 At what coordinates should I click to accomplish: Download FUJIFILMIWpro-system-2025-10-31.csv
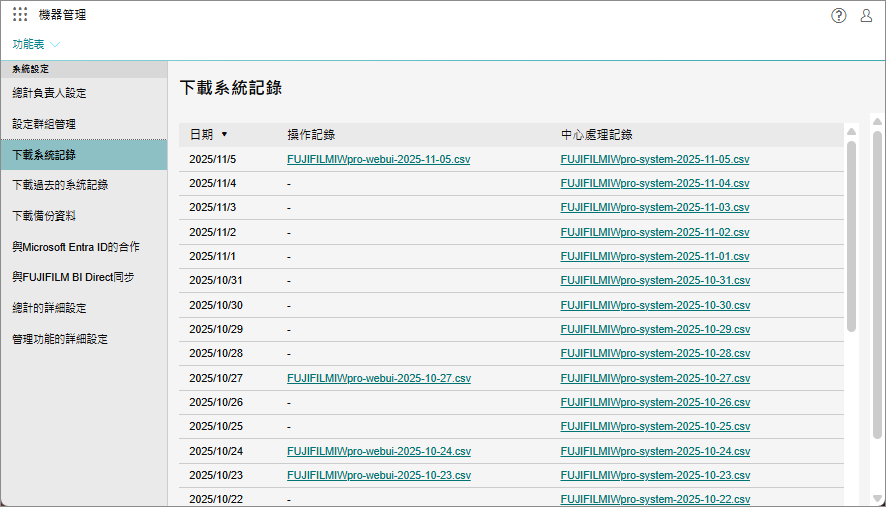[x=654, y=280]
